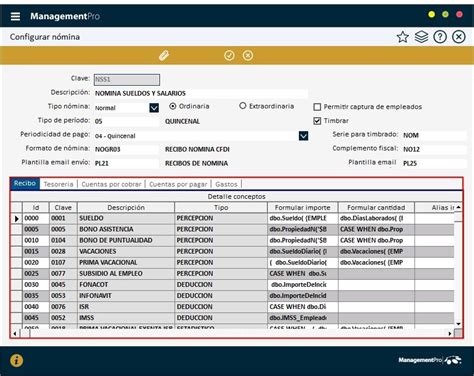Open the Cuentas por pagar tab
The image size is (474, 376).
click(178, 184)
